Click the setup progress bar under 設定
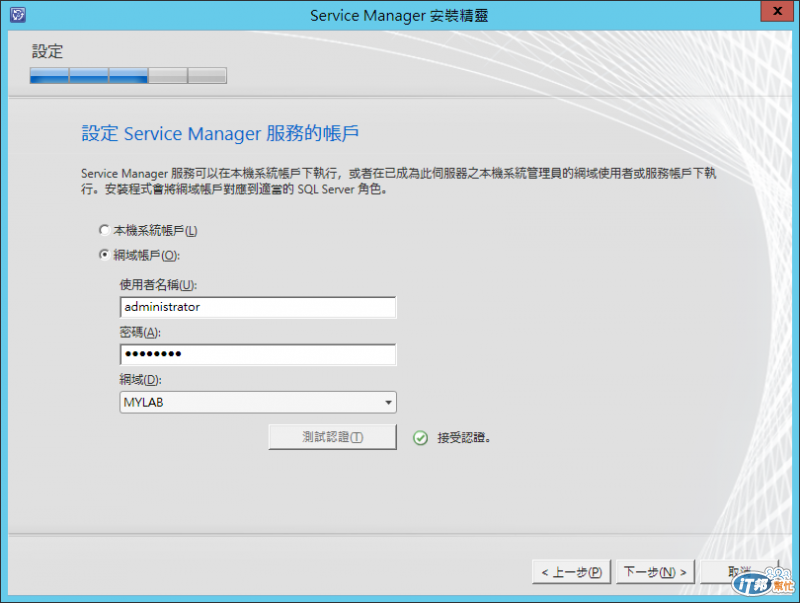The width and height of the screenshot is (800, 603). pos(128,76)
